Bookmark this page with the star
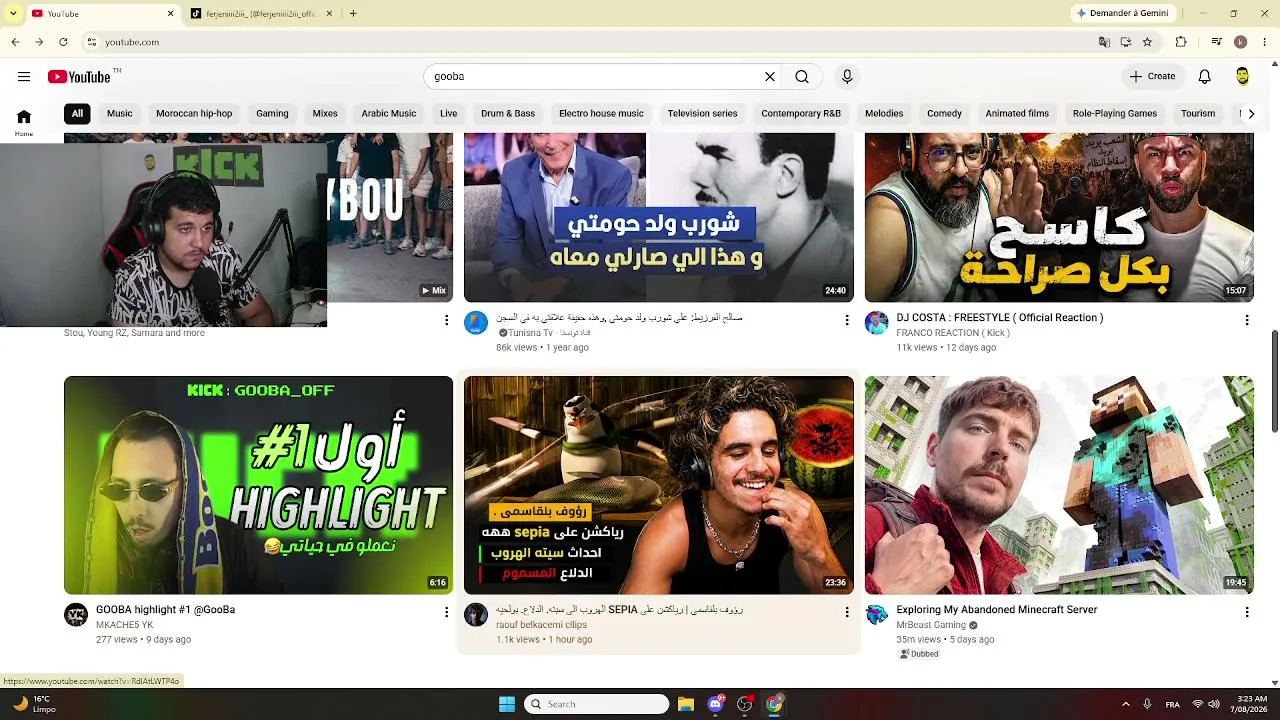Viewport: 1280px width, 720px height. (x=1147, y=42)
